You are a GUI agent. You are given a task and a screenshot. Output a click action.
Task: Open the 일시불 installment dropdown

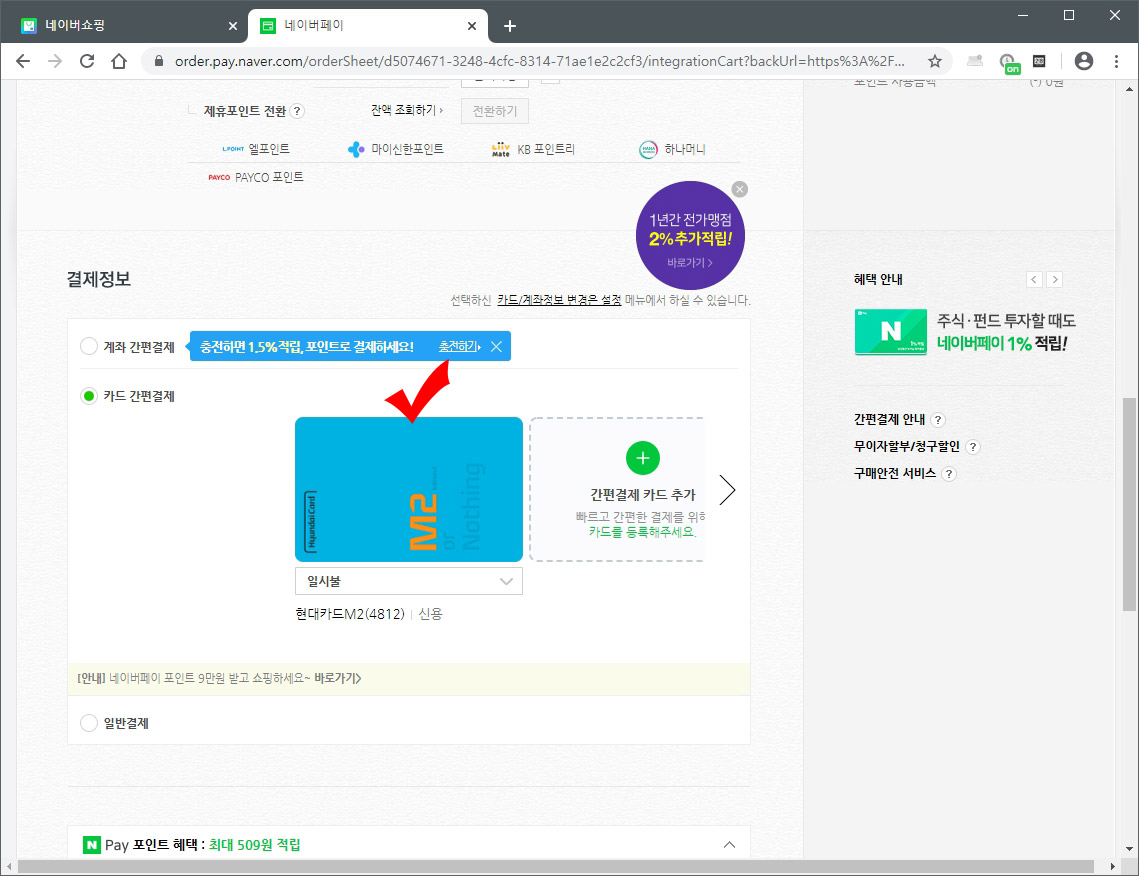408,580
